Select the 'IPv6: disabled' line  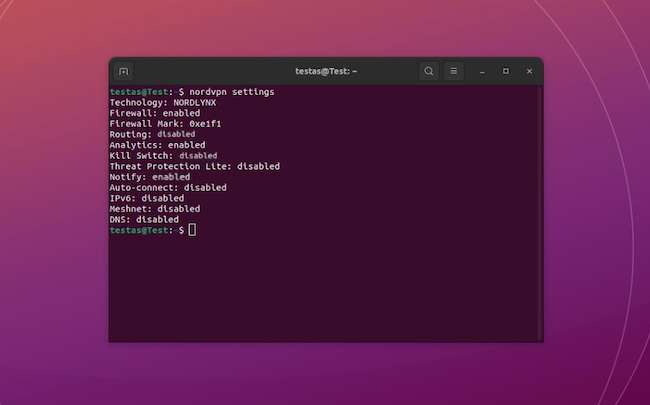click(x=147, y=198)
